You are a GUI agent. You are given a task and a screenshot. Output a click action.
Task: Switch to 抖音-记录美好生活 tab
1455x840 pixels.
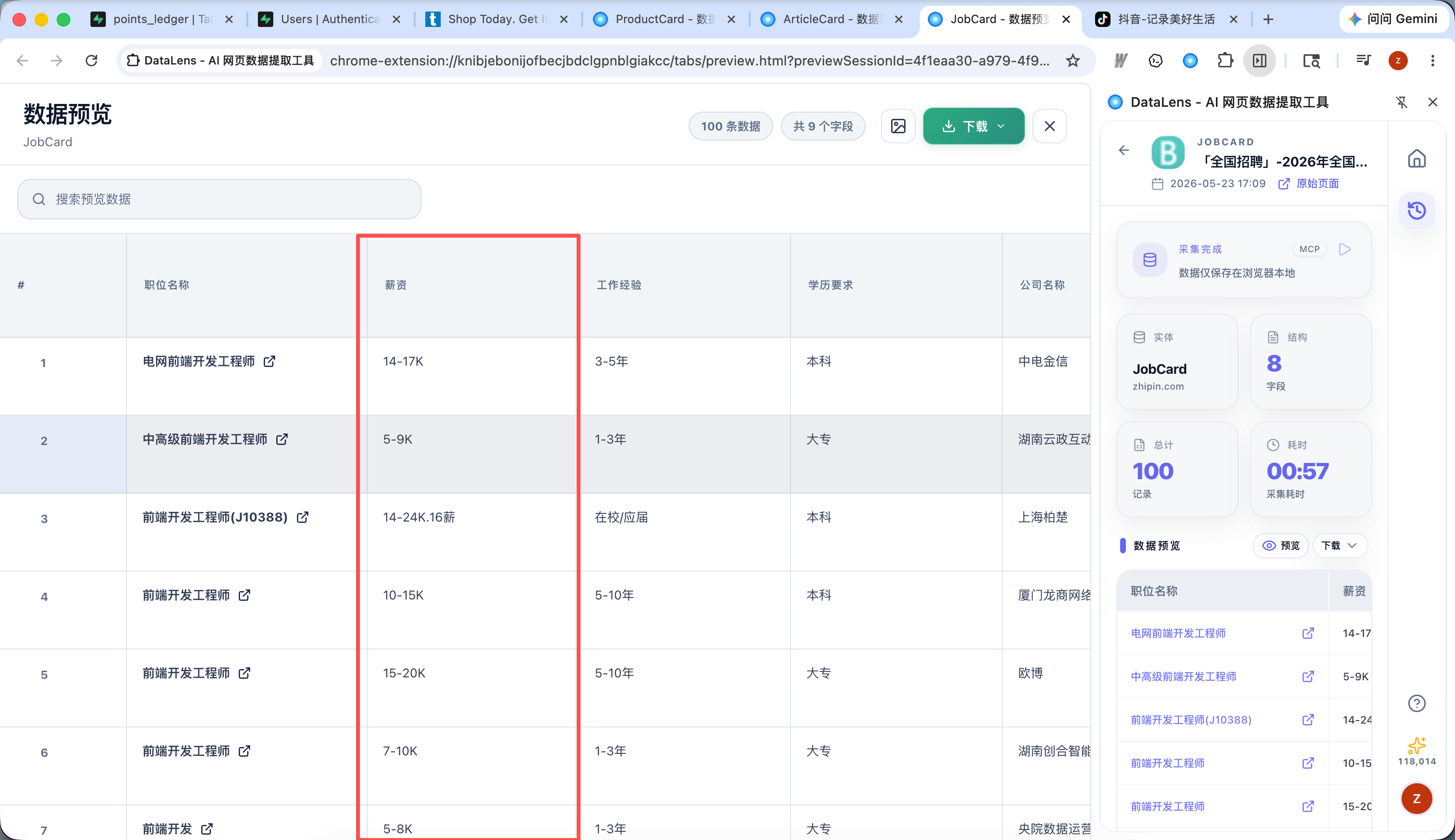pos(1165,19)
